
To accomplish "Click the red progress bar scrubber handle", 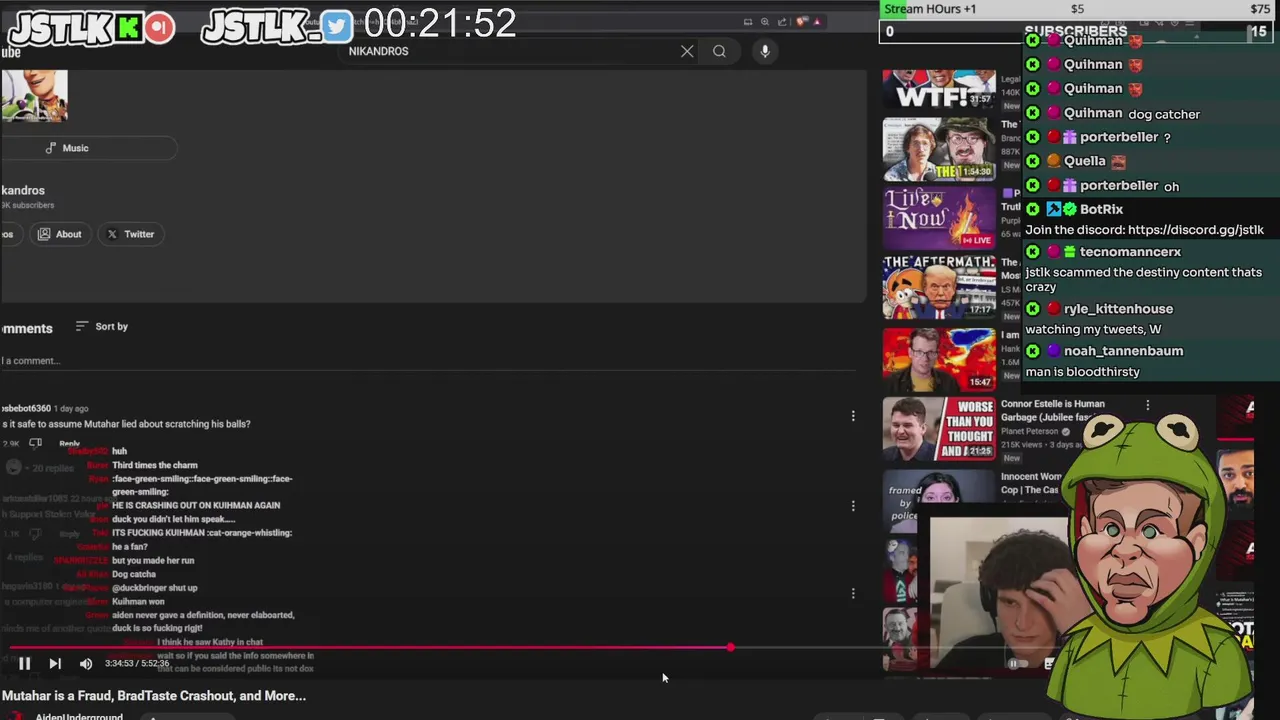I will [x=730, y=648].
